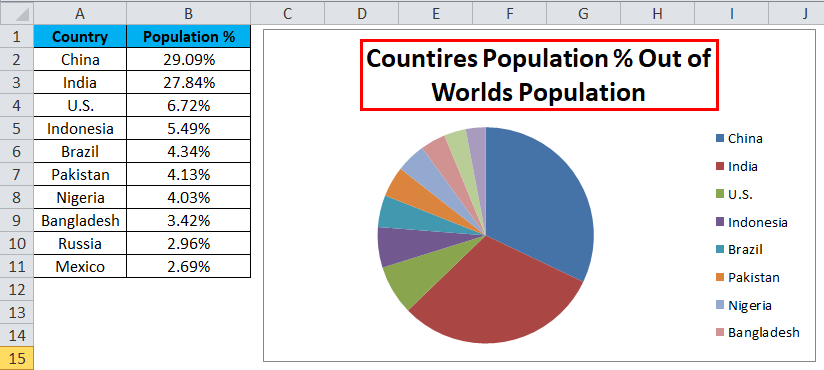Click the Select All corner button

point(17,13)
